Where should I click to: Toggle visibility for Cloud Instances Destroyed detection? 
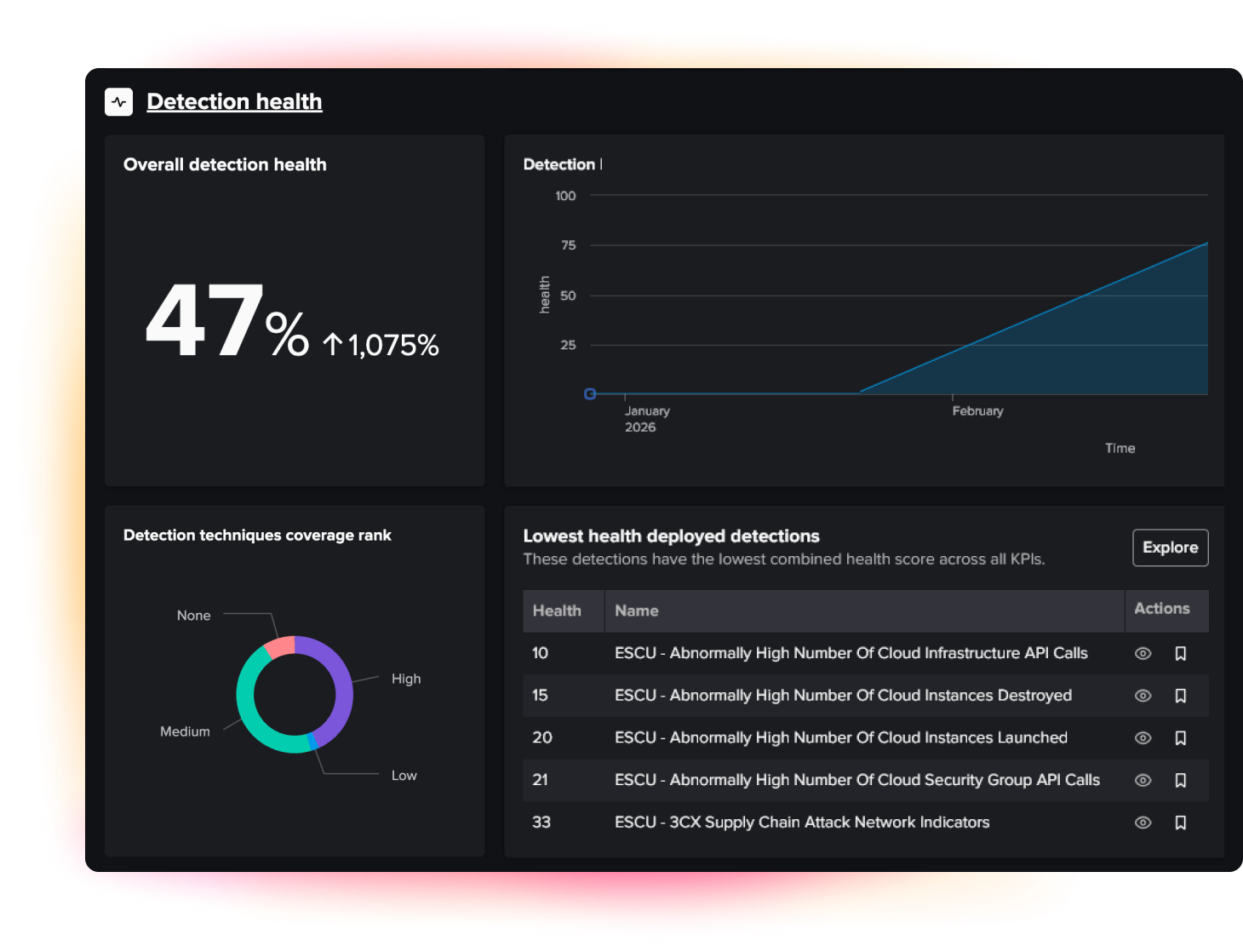click(1143, 696)
